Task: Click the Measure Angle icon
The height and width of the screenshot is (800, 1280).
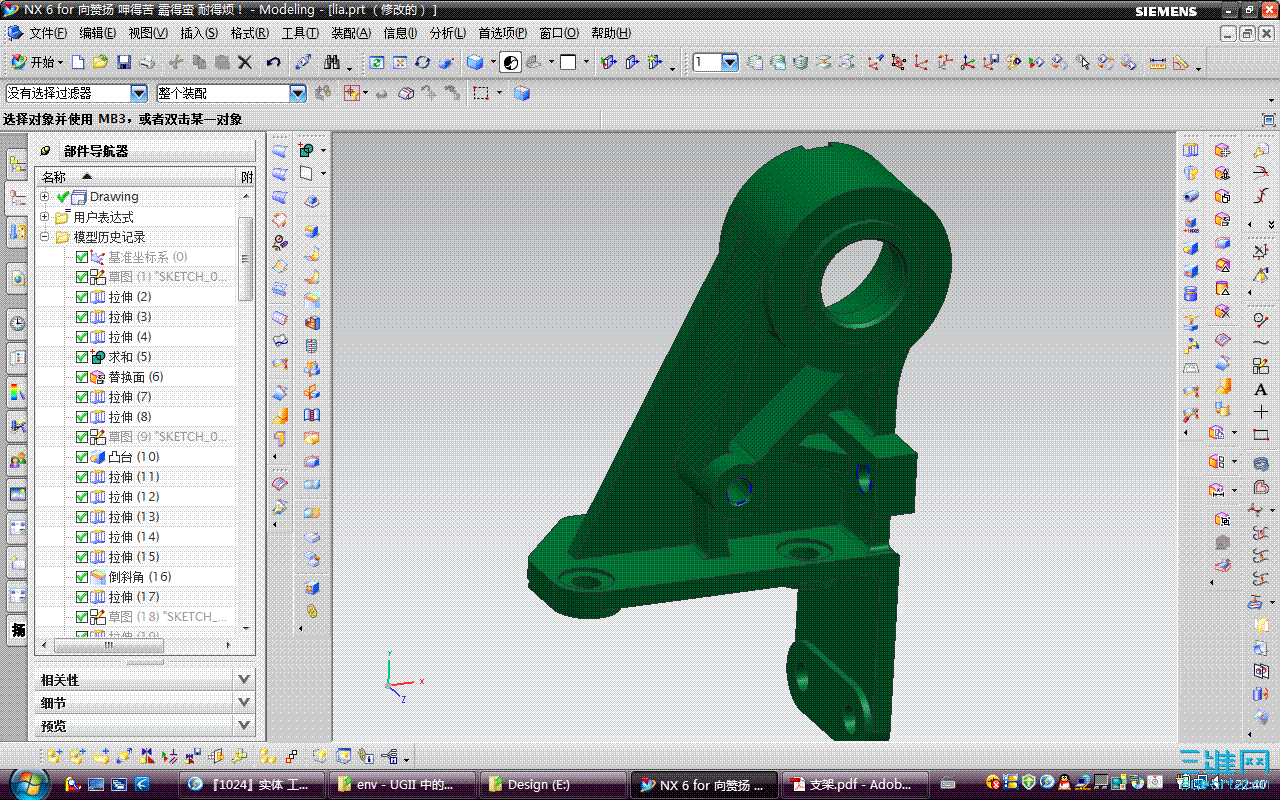Action: [x=1181, y=62]
